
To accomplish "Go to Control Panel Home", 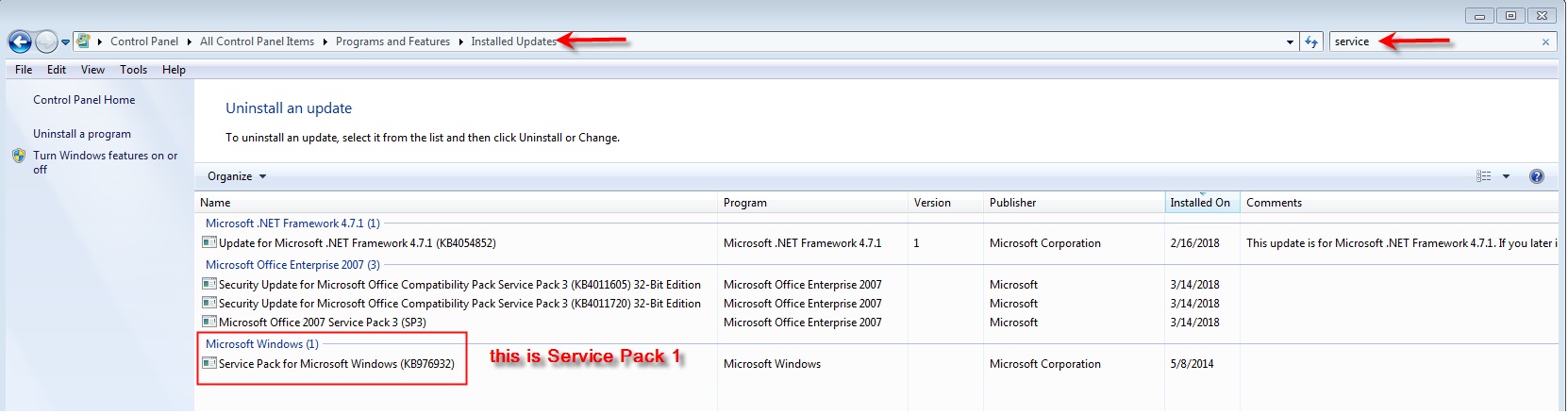I will click(84, 100).
